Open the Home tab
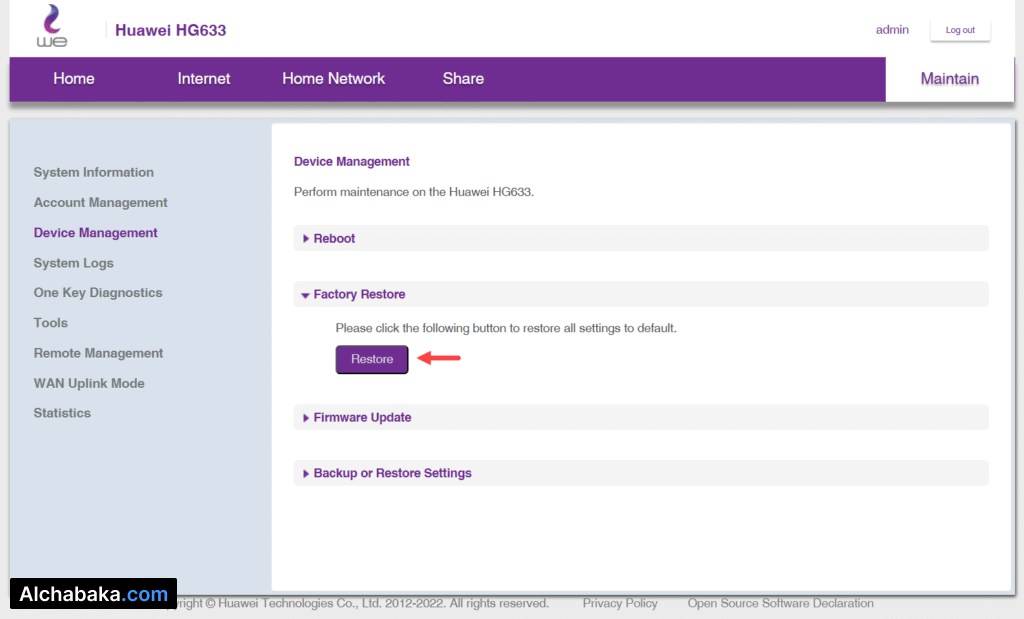The height and width of the screenshot is (619, 1024). click(74, 79)
